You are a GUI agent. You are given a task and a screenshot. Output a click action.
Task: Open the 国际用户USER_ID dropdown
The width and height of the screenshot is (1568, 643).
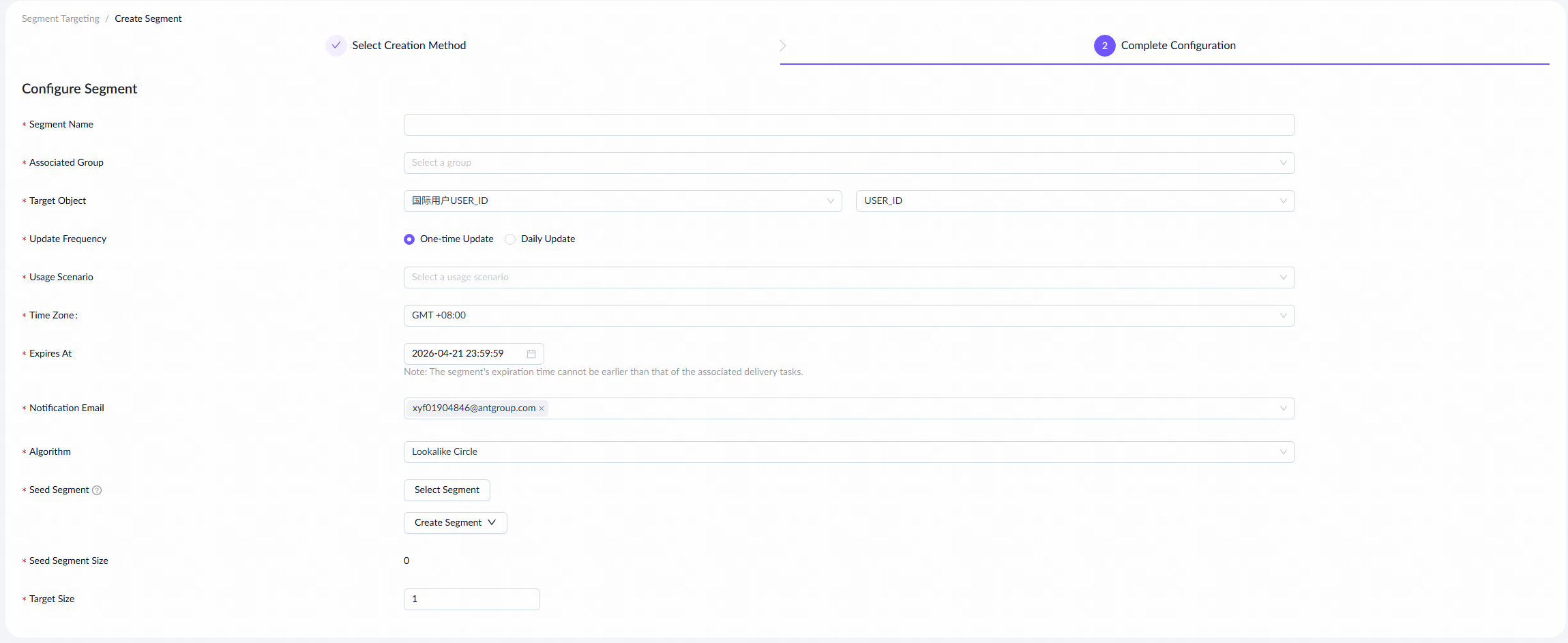click(622, 201)
